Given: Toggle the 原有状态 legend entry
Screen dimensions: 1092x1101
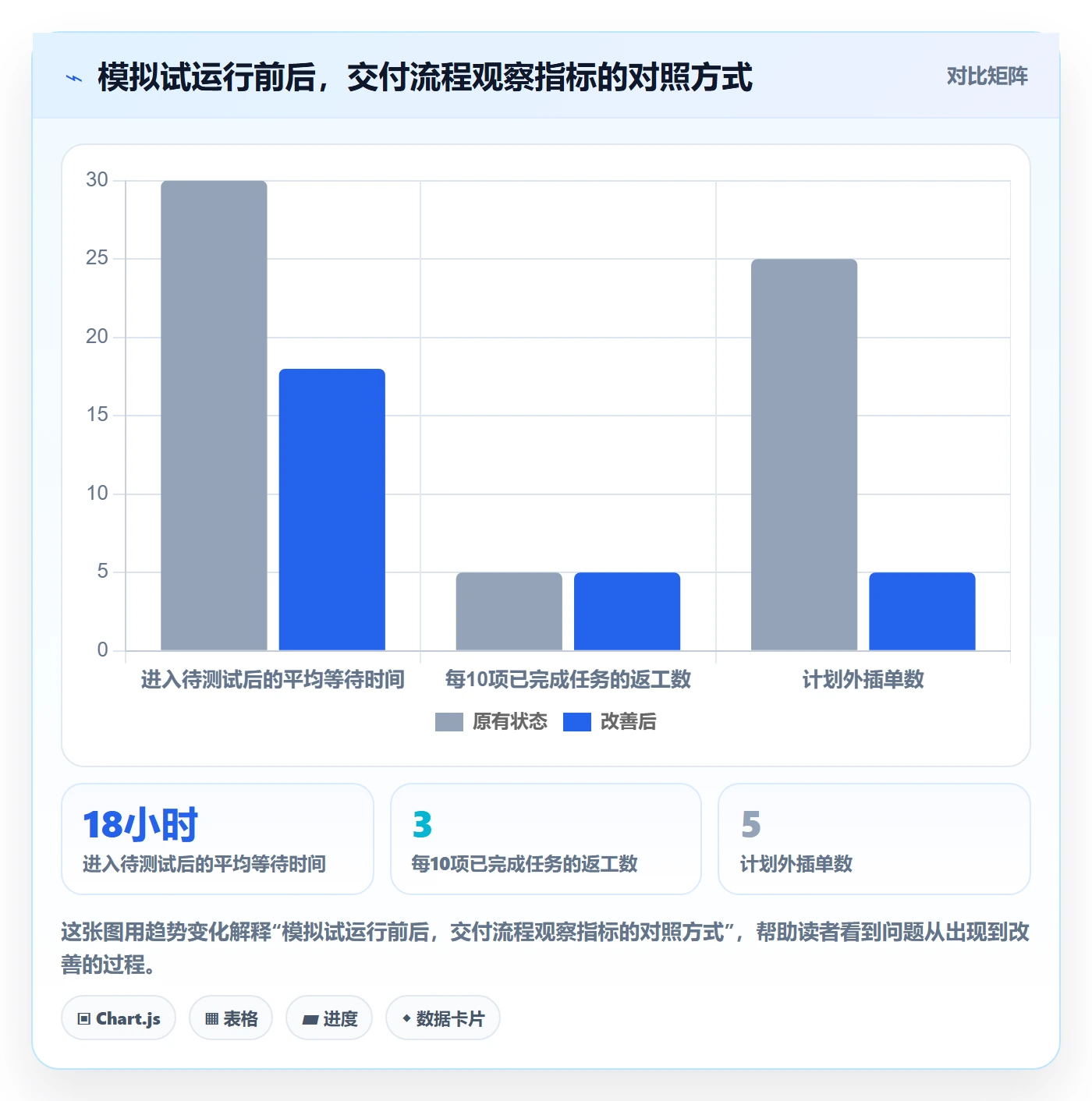Looking at the screenshot, I should pos(491,722).
